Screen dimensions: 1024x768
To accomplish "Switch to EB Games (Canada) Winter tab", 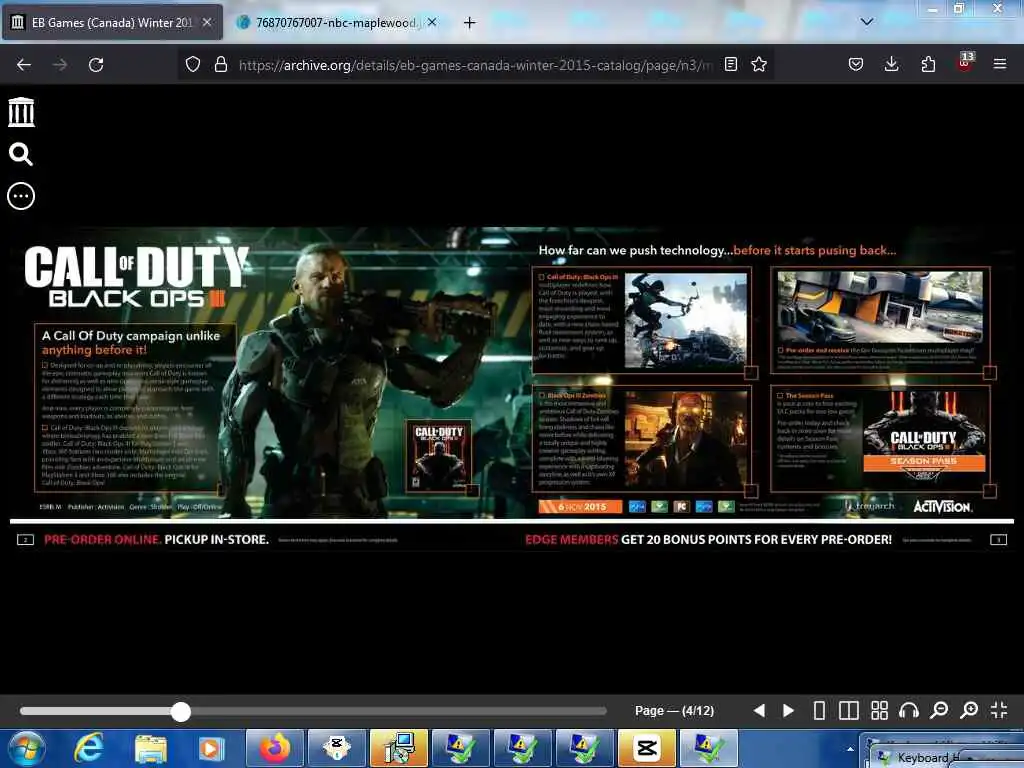I will [x=111, y=23].
